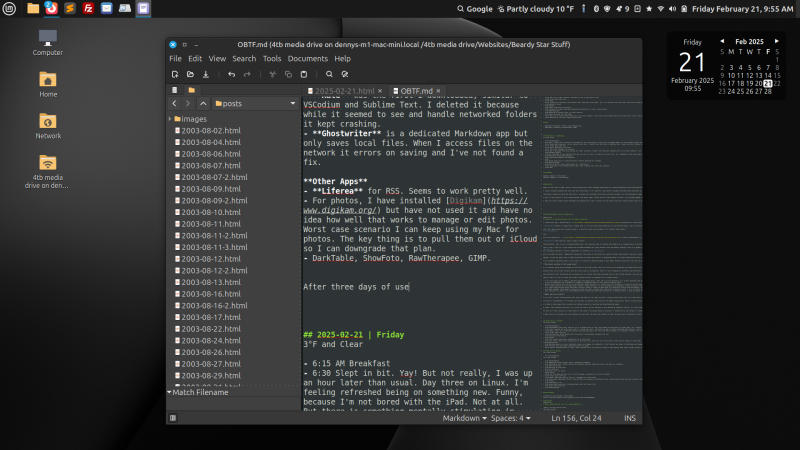The width and height of the screenshot is (800, 450).
Task: Click the Cut scissors toolbar icon
Action: tap(272, 74)
